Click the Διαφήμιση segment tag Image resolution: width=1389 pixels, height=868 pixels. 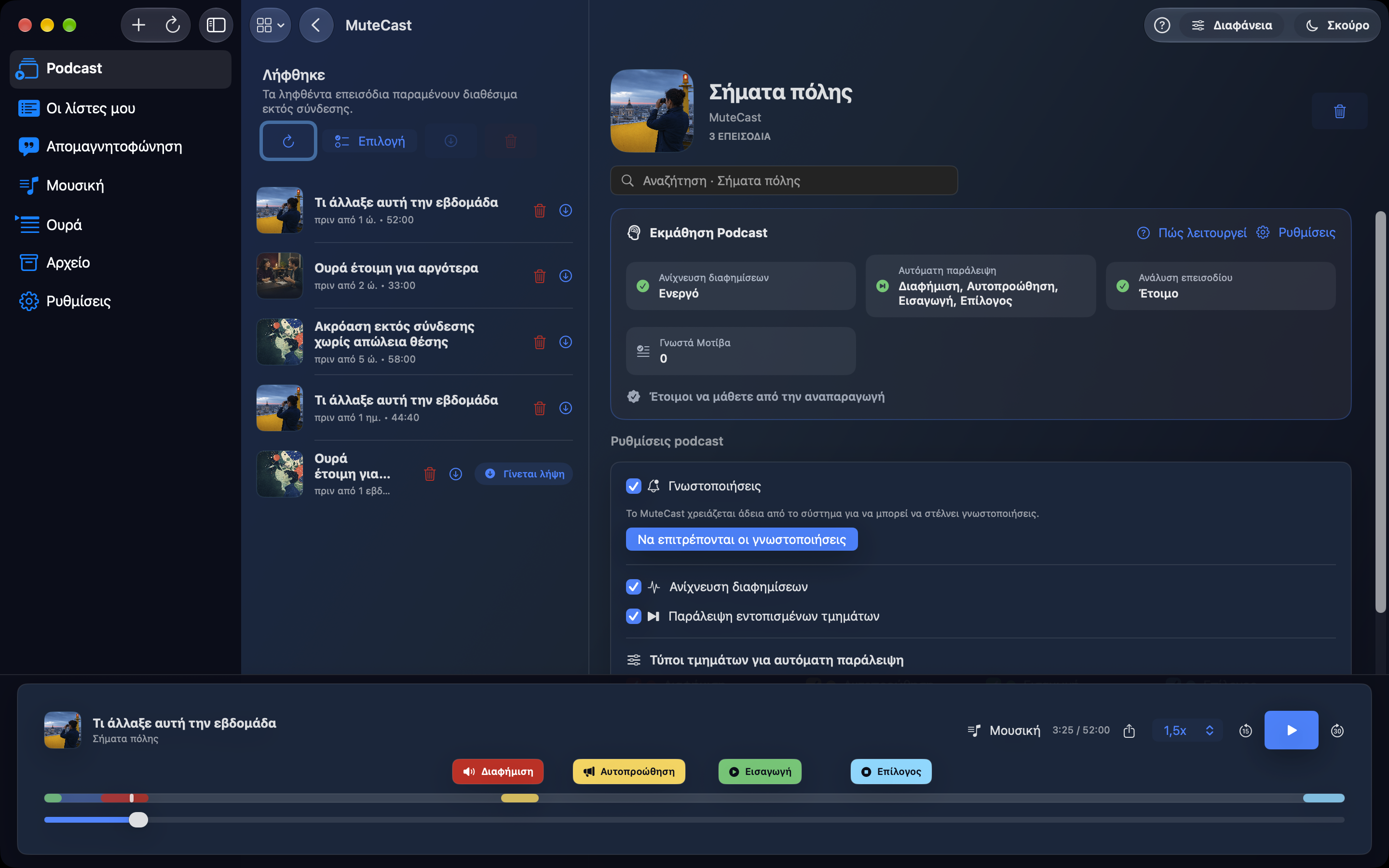pos(498,772)
